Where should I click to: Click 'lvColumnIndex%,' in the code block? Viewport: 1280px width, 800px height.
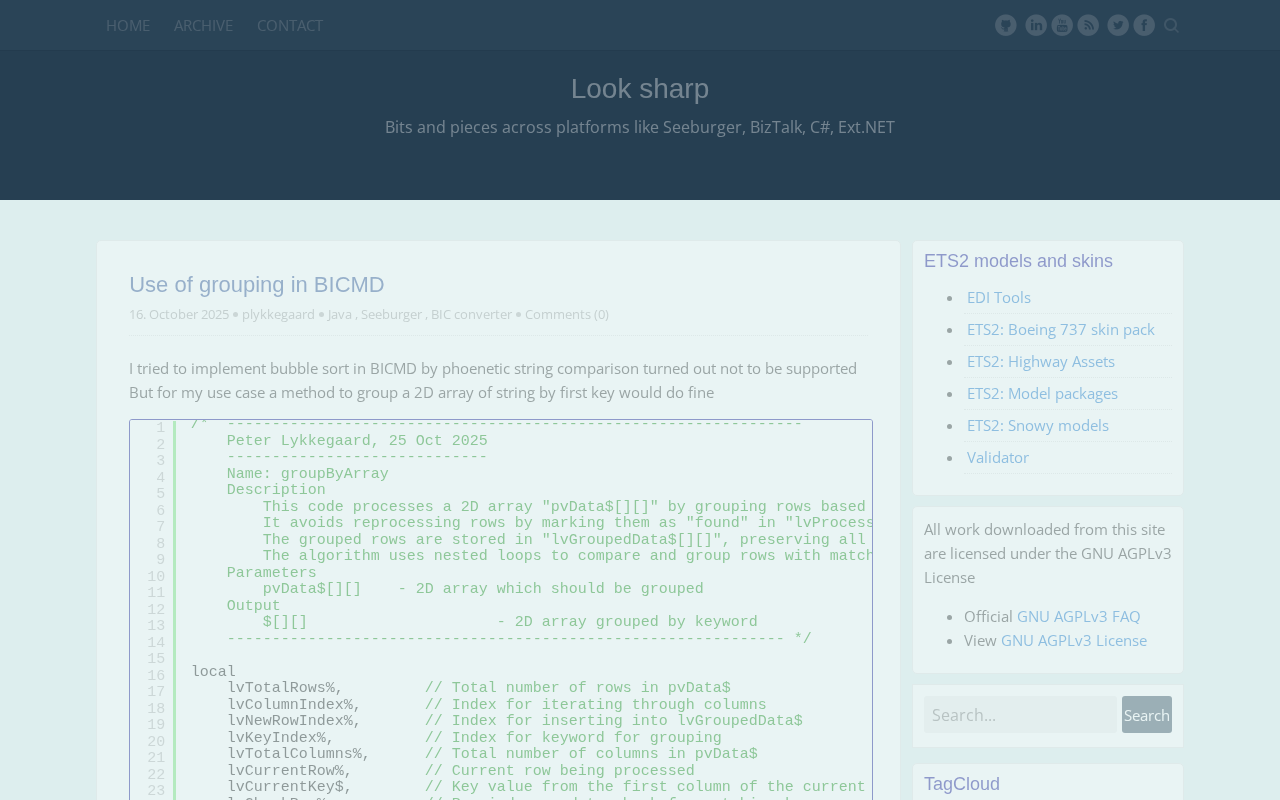[294, 705]
